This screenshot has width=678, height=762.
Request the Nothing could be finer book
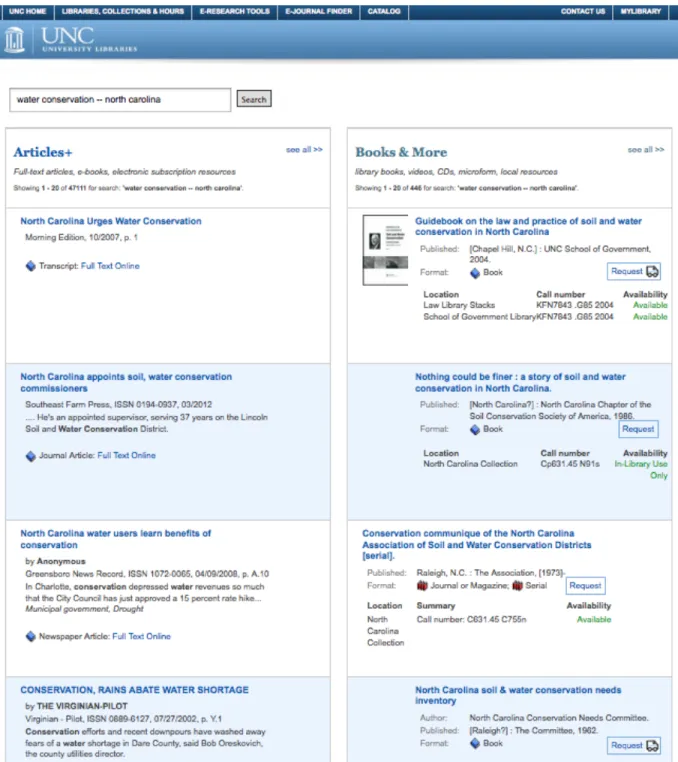coord(638,429)
